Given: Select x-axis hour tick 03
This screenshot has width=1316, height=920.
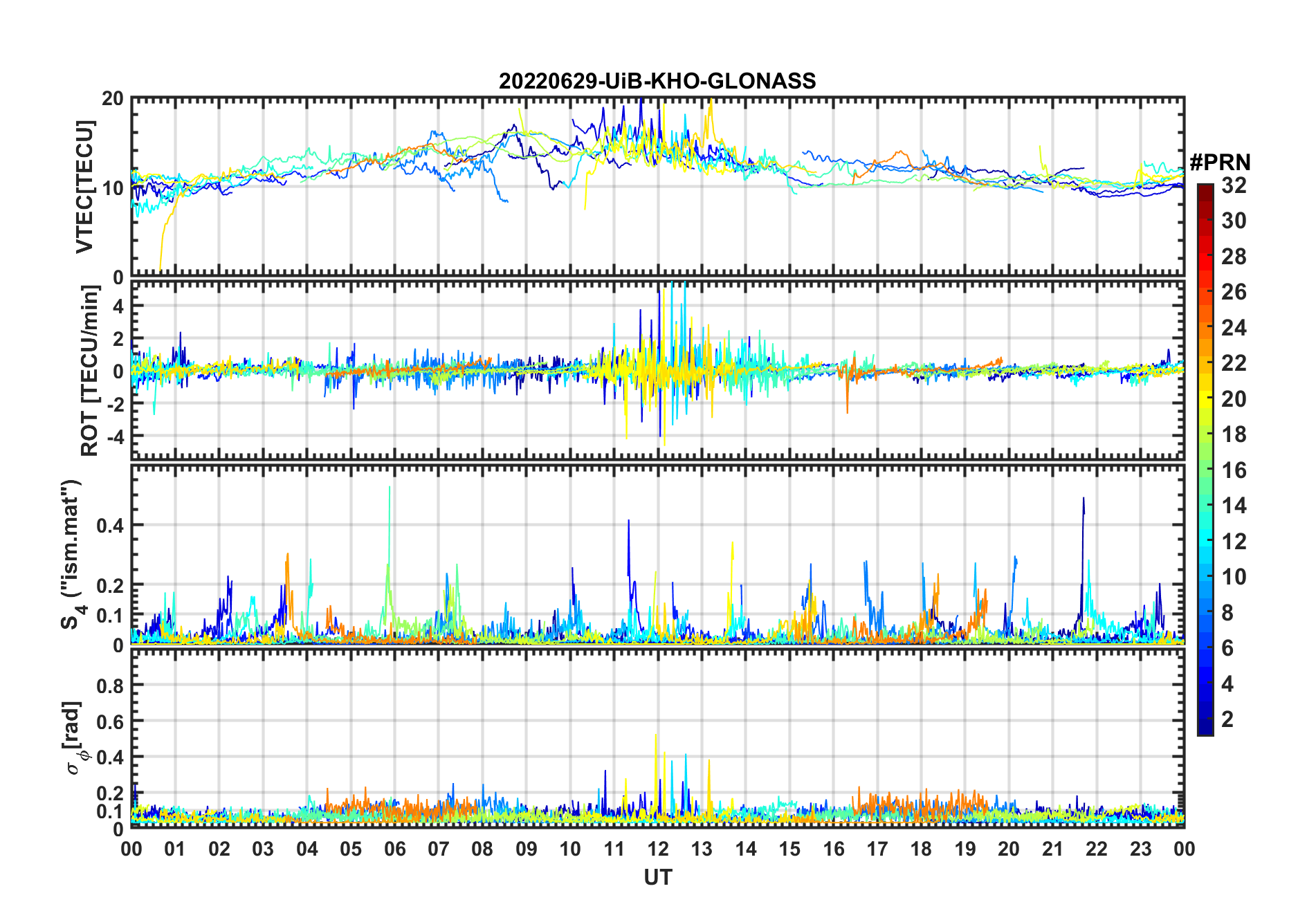Looking at the screenshot, I should (x=263, y=849).
